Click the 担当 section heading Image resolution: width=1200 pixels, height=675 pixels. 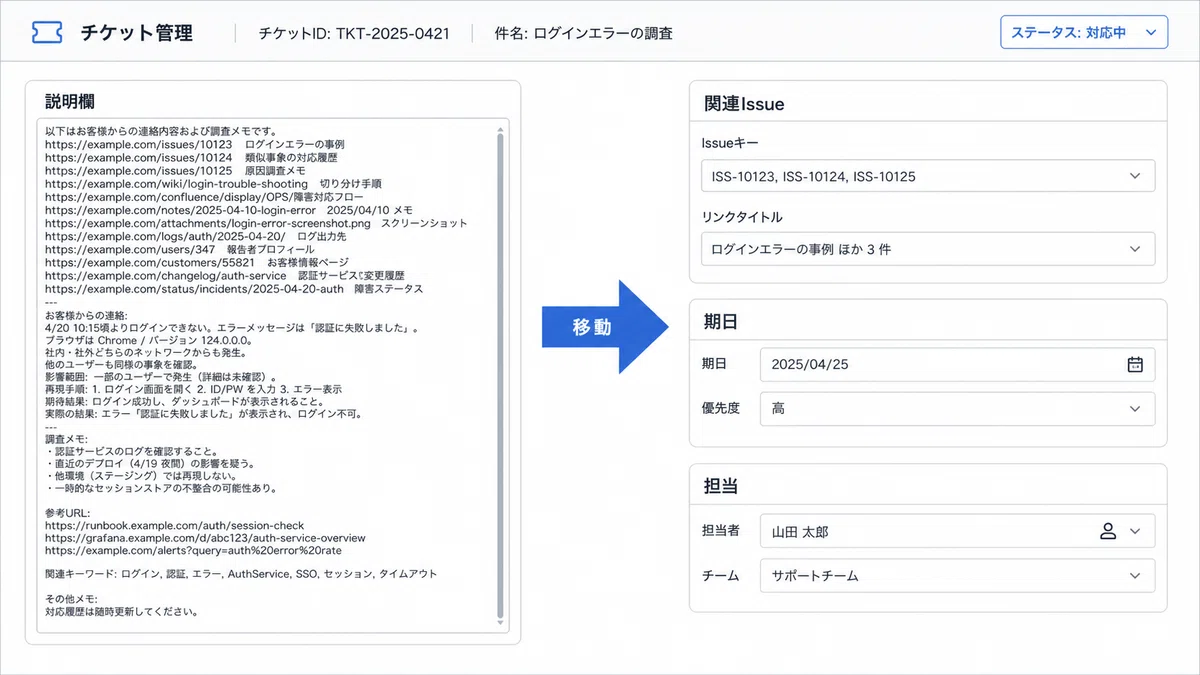point(721,487)
